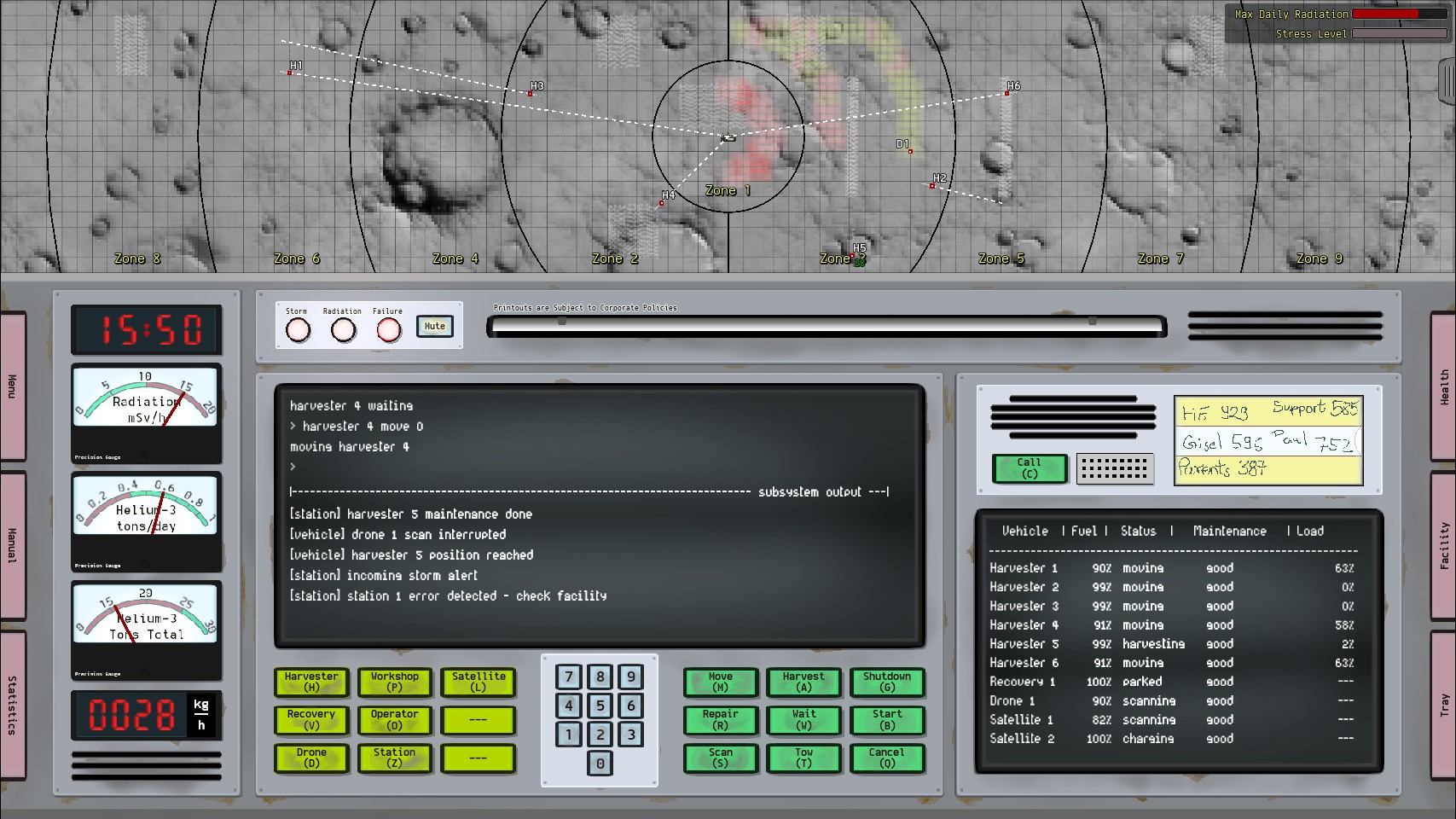This screenshot has height=819, width=1456.
Task: Click keypad digit 5
Action: [600, 706]
